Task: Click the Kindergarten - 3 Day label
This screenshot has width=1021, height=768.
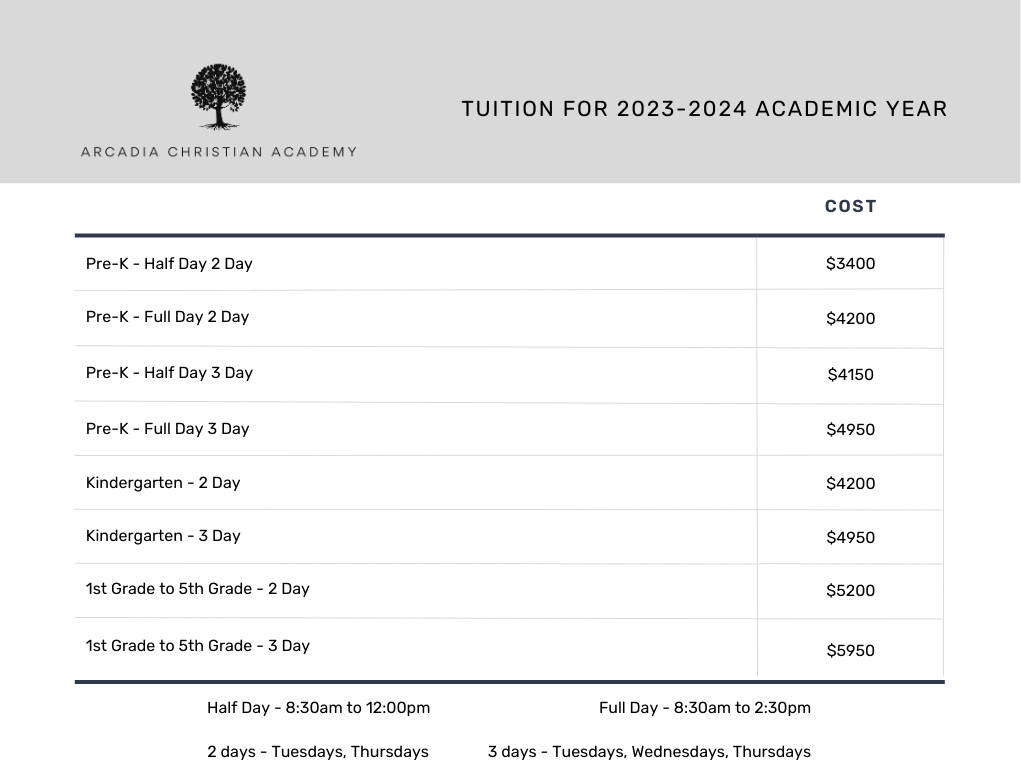Action: [x=163, y=536]
